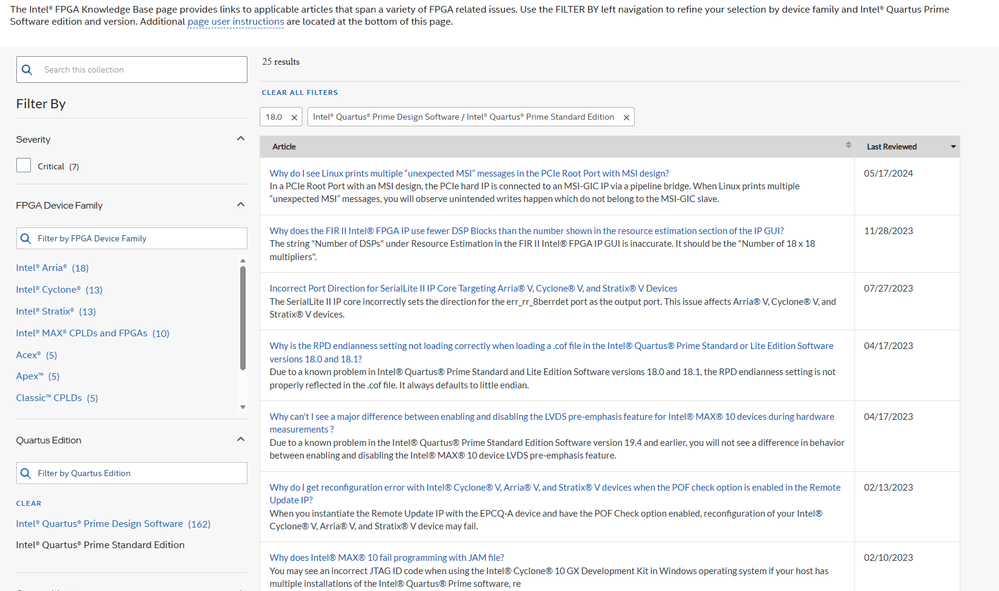Image resolution: width=999 pixels, height=591 pixels.
Task: Open the unexpected MSI messages article
Action: coord(468,174)
